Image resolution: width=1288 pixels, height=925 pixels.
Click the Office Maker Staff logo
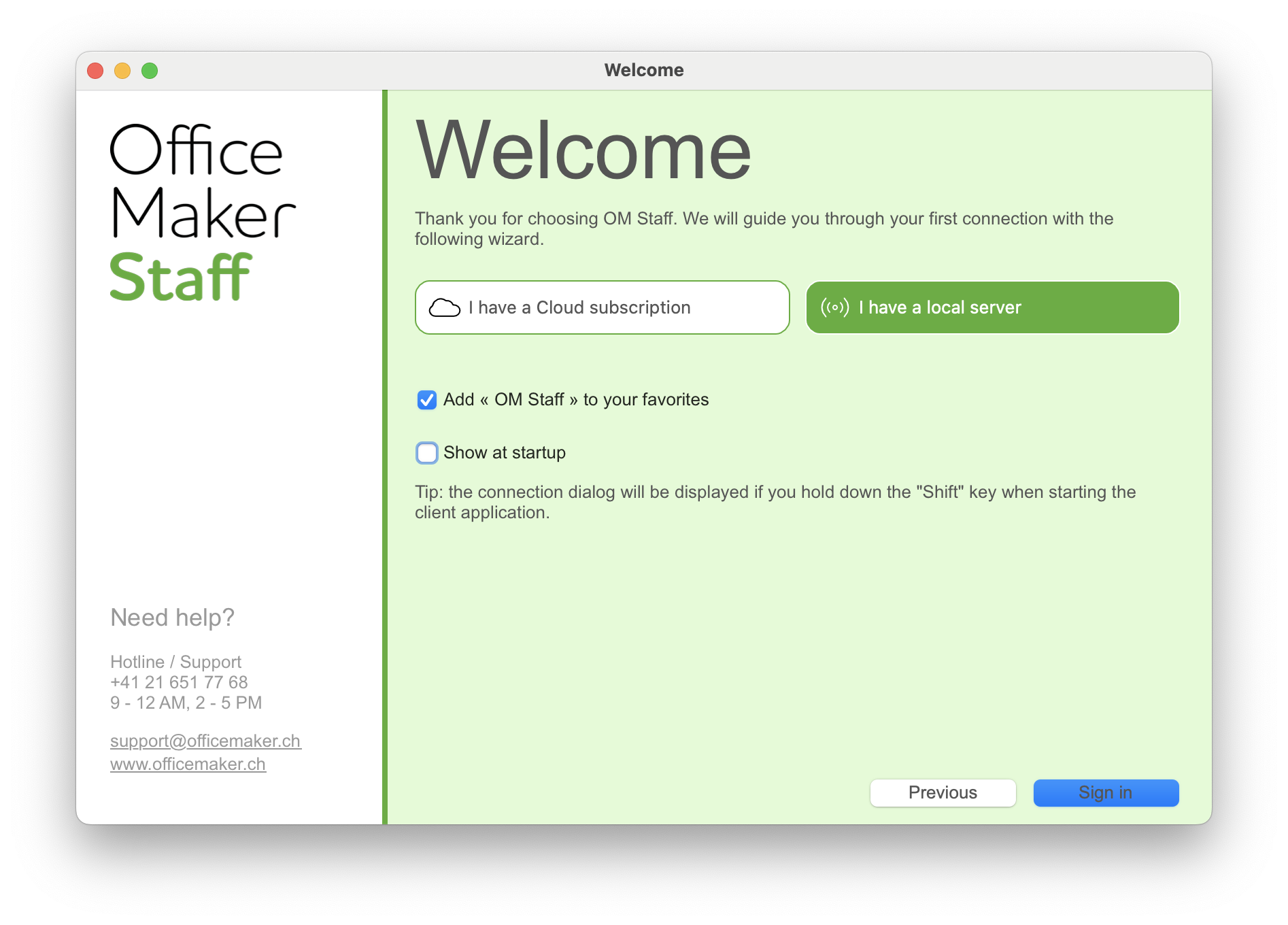203,212
